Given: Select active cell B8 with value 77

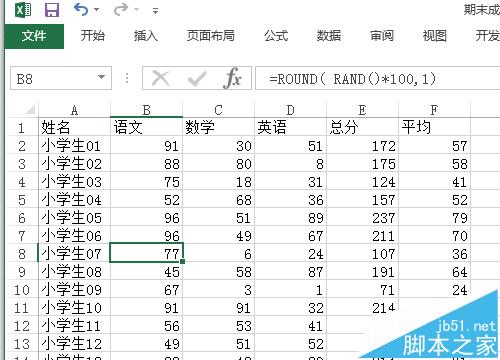Looking at the screenshot, I should point(146,253).
